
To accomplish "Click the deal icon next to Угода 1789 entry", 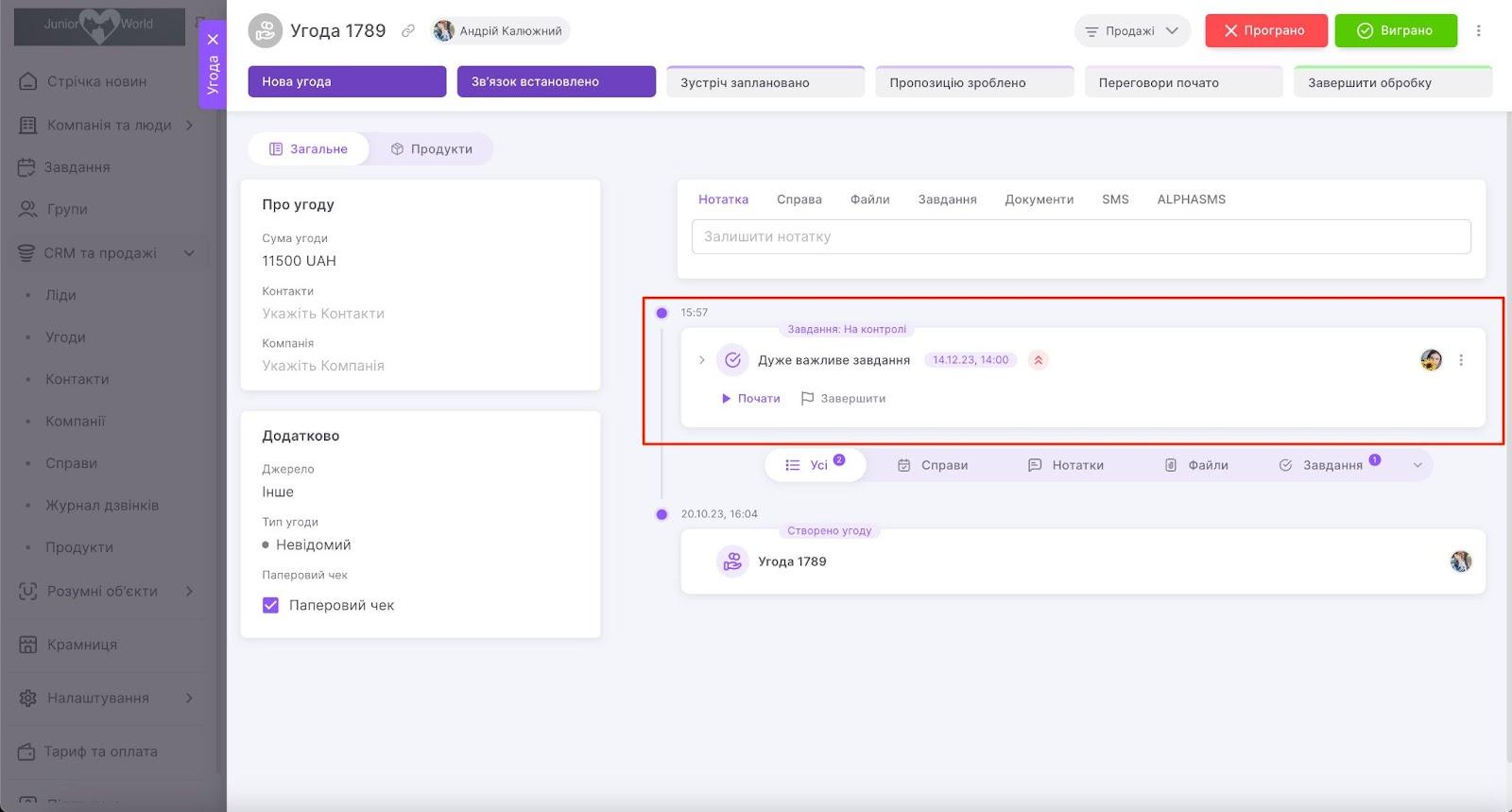I will (x=732, y=561).
